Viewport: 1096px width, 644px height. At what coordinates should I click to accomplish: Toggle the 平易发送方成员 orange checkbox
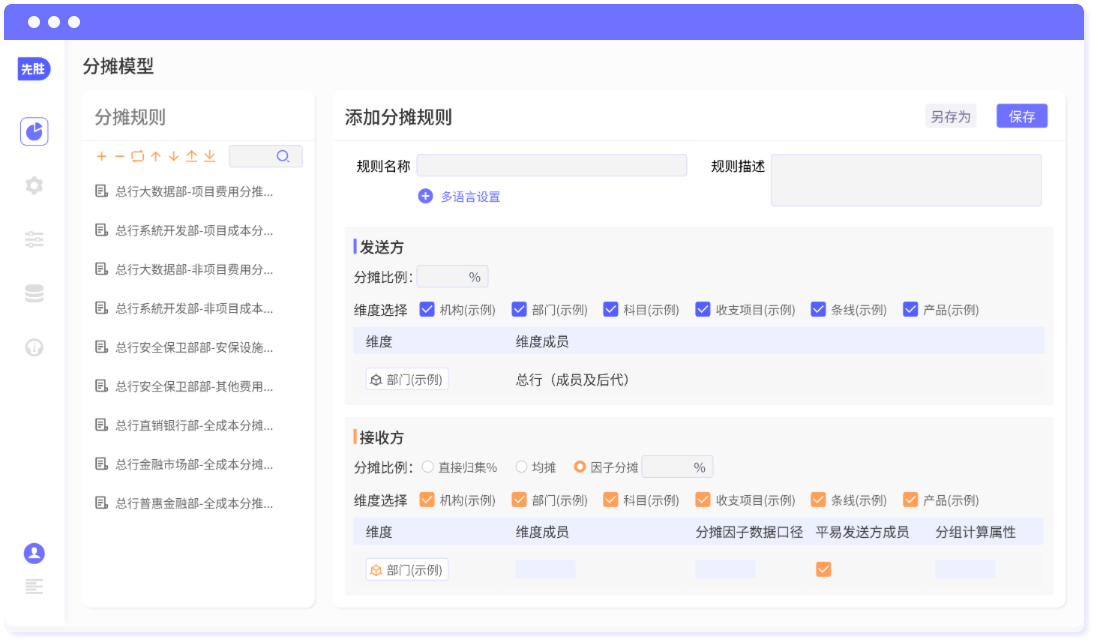pos(823,570)
